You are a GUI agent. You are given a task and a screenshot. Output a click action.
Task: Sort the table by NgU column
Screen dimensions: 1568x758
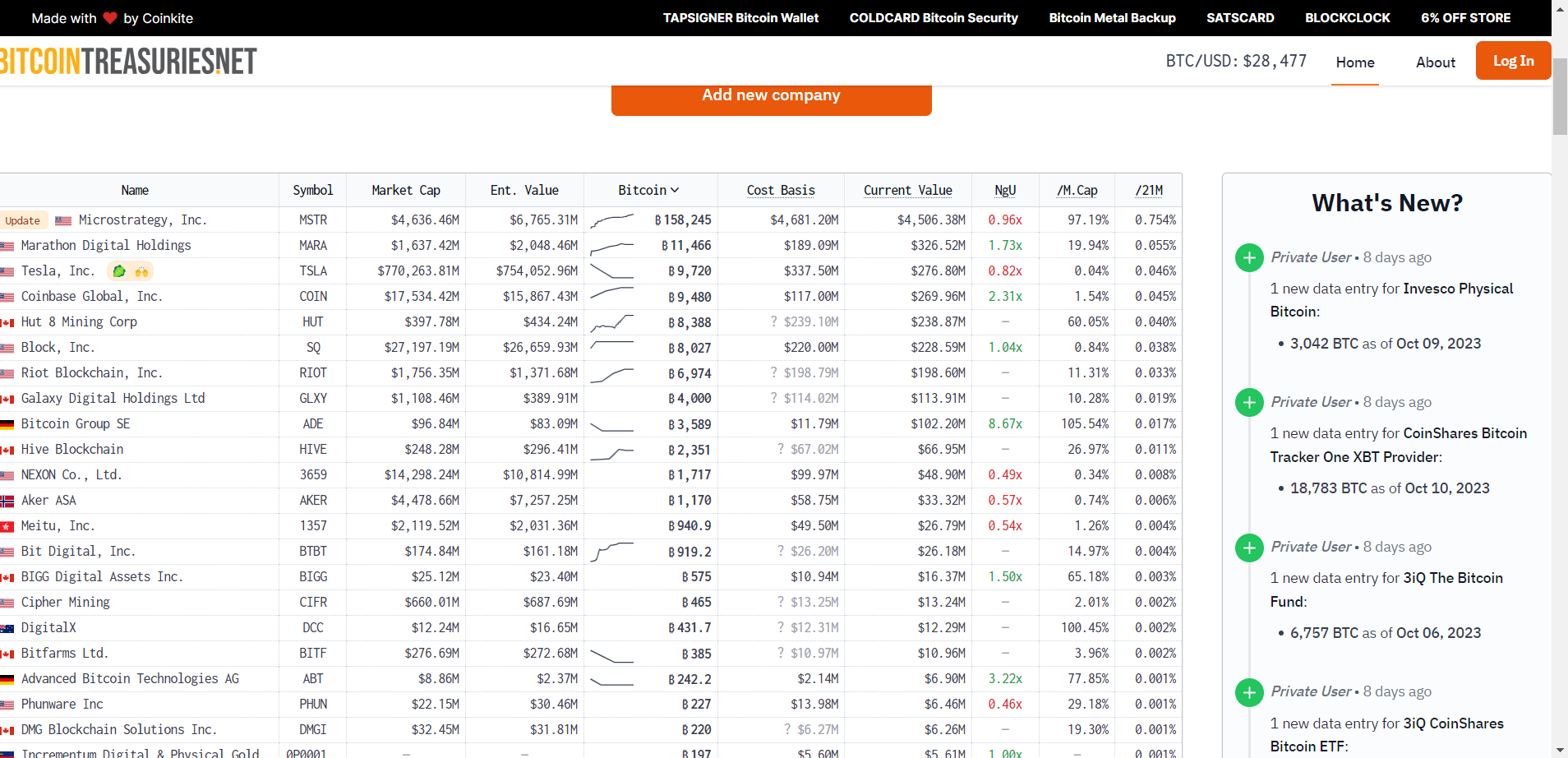click(1005, 190)
